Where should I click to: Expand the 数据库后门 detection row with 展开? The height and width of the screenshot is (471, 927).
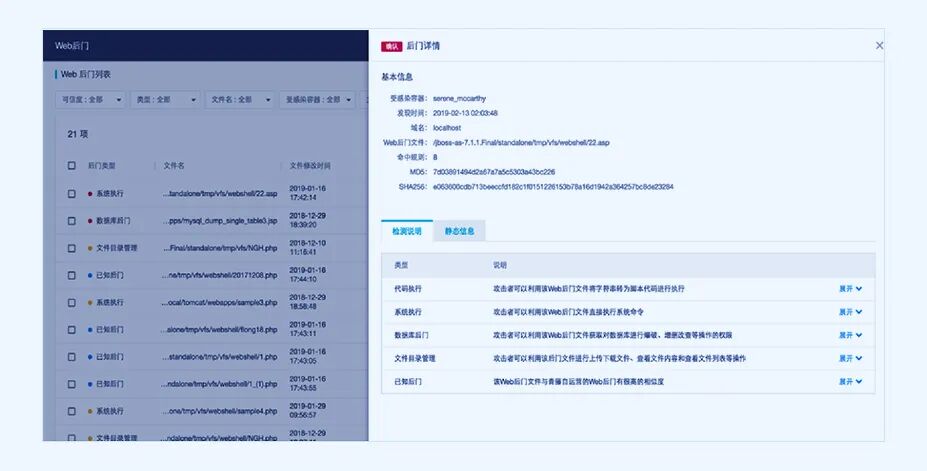point(850,335)
